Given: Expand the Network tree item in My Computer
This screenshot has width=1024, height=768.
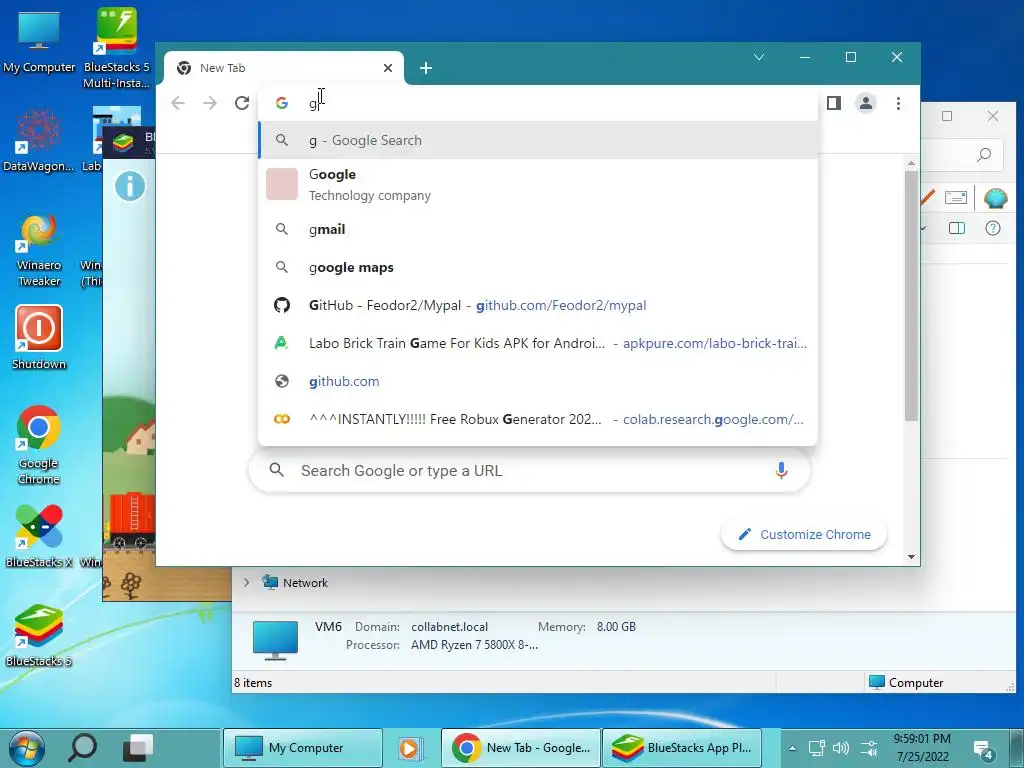Looking at the screenshot, I should (x=246, y=583).
